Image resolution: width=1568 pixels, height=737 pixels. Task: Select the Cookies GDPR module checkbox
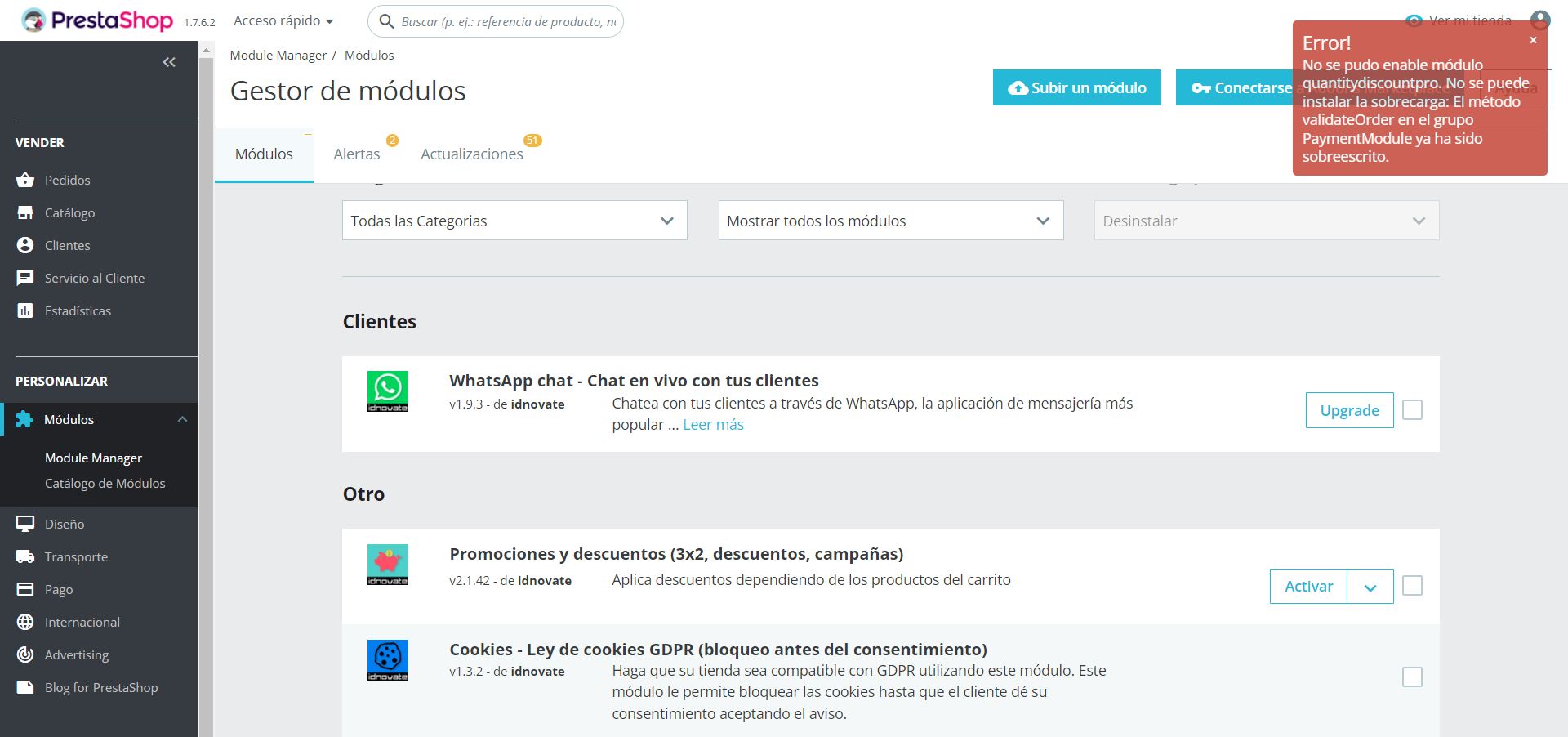point(1412,677)
